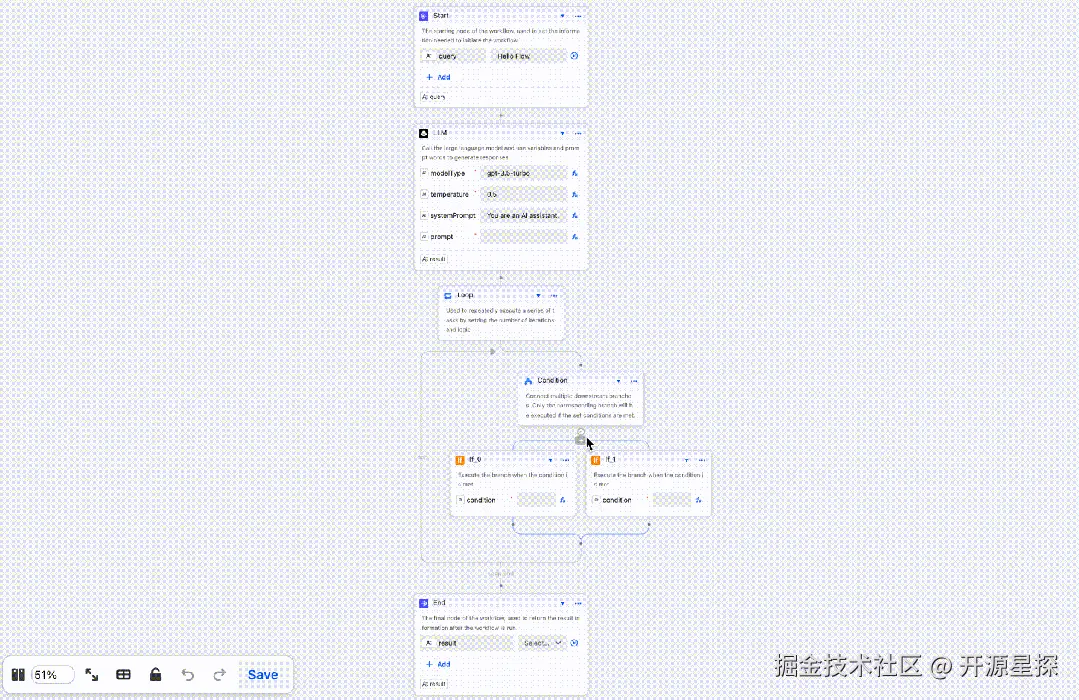Click the variable picker icon beside the query field

[573, 56]
